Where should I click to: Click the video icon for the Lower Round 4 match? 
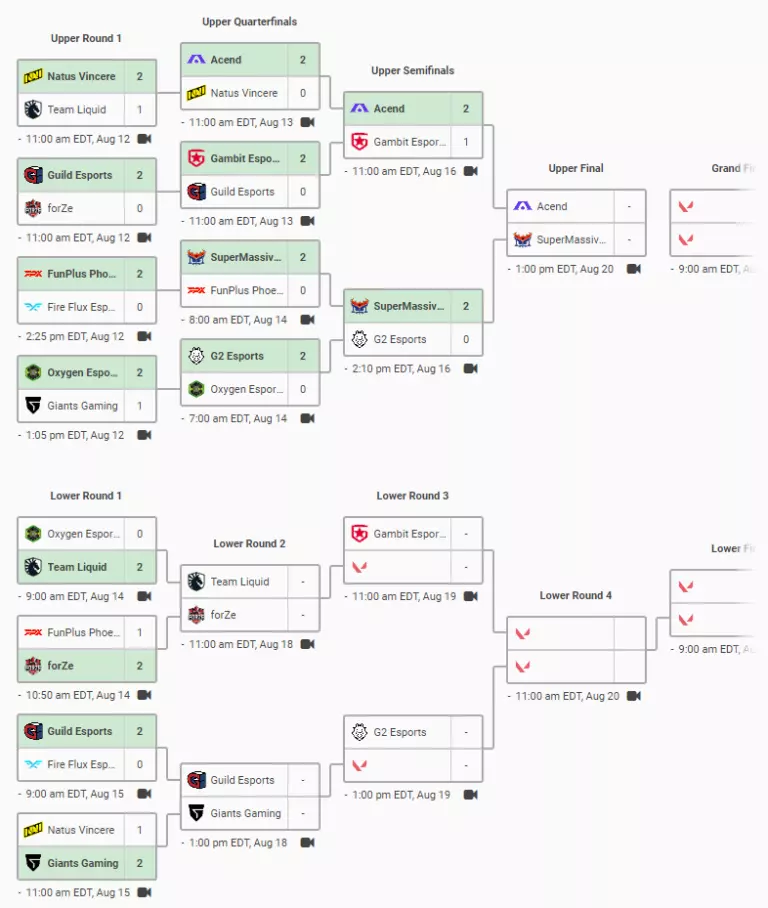pyautogui.click(x=634, y=695)
